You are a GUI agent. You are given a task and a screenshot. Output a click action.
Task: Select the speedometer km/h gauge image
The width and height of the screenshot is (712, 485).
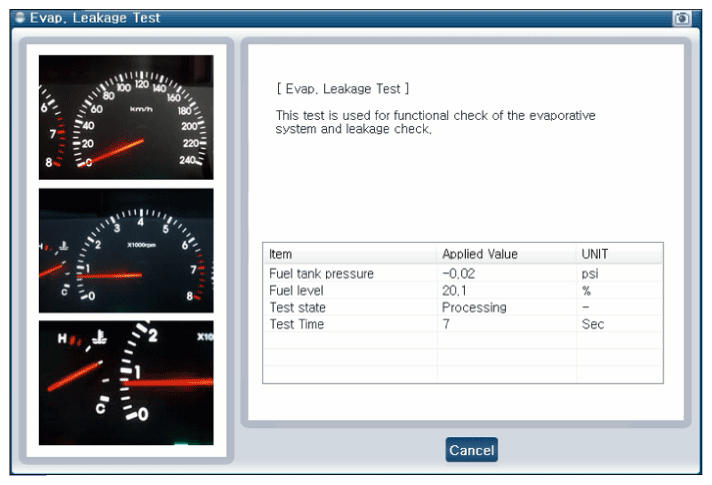click(126, 118)
